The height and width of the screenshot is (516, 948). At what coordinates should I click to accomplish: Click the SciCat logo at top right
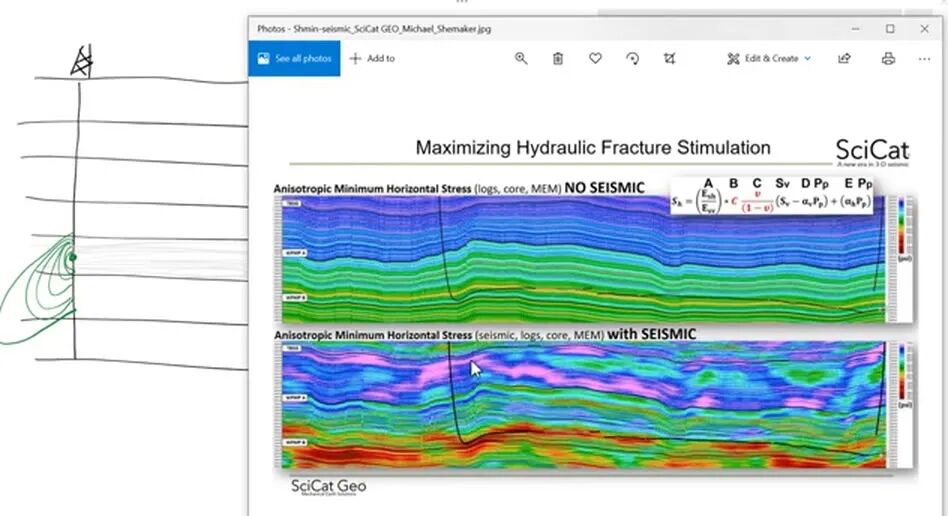pos(872,152)
